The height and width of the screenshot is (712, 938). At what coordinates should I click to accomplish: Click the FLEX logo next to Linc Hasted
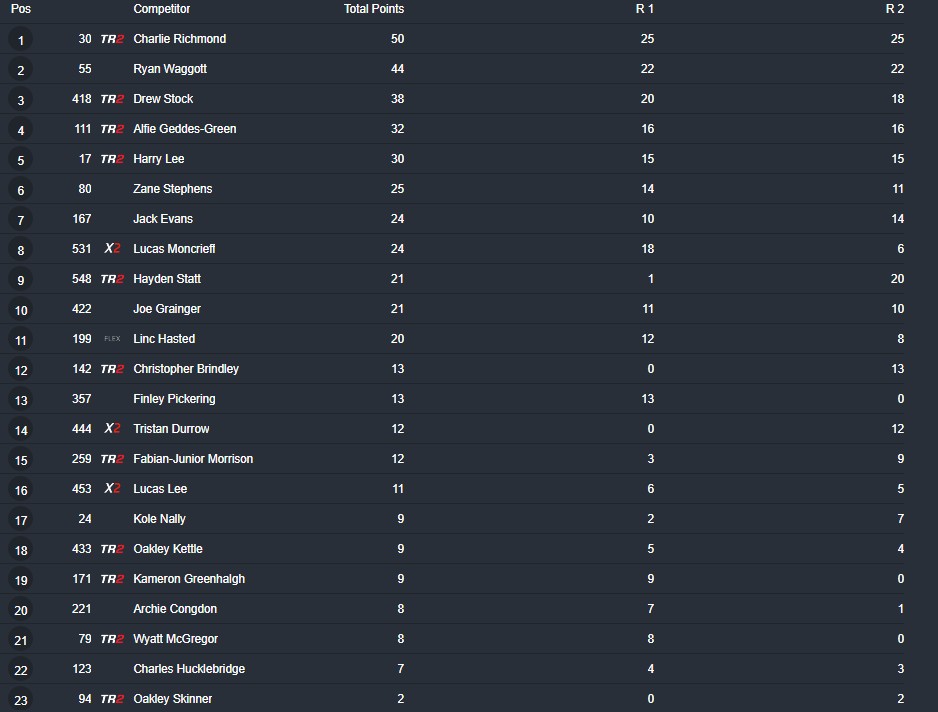(x=112, y=339)
